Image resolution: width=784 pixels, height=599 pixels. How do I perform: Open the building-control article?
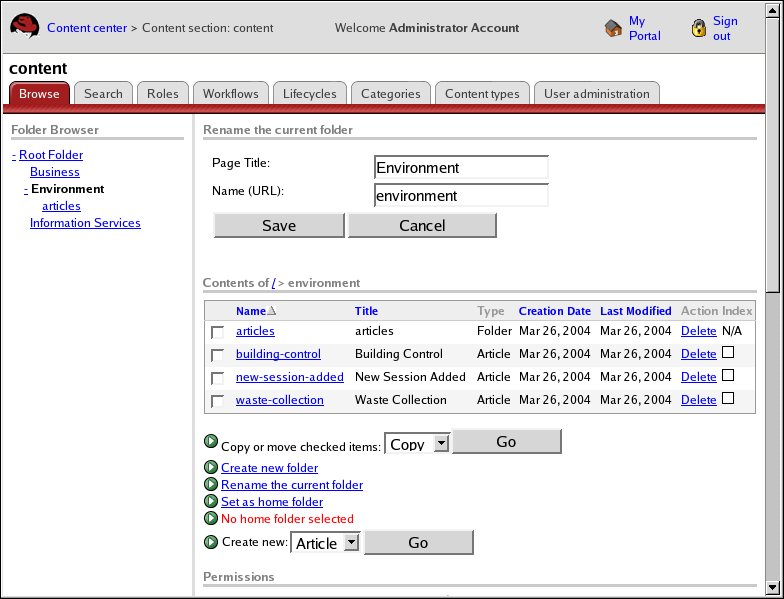point(278,354)
